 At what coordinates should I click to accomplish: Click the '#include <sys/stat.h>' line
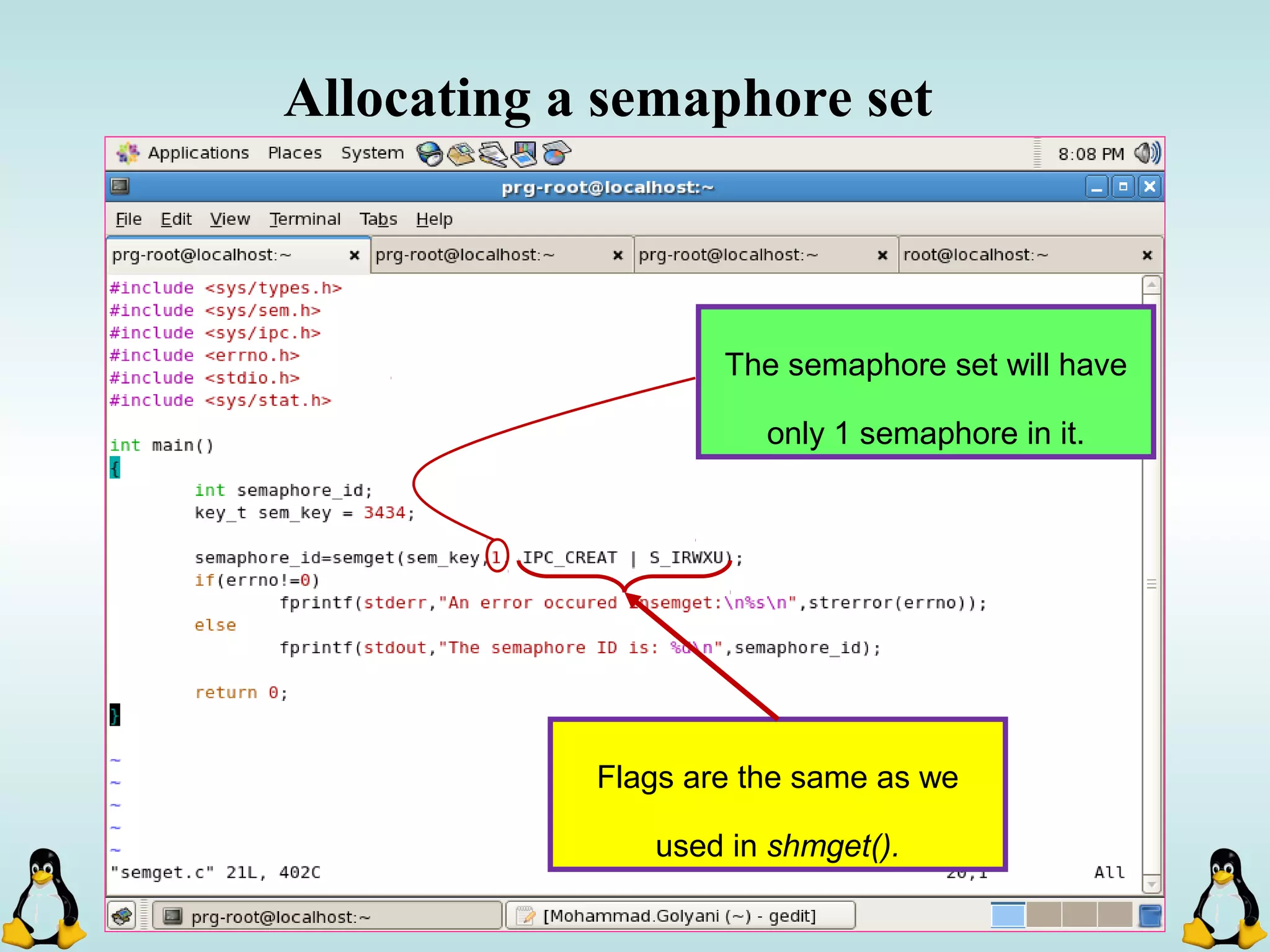click(220, 400)
